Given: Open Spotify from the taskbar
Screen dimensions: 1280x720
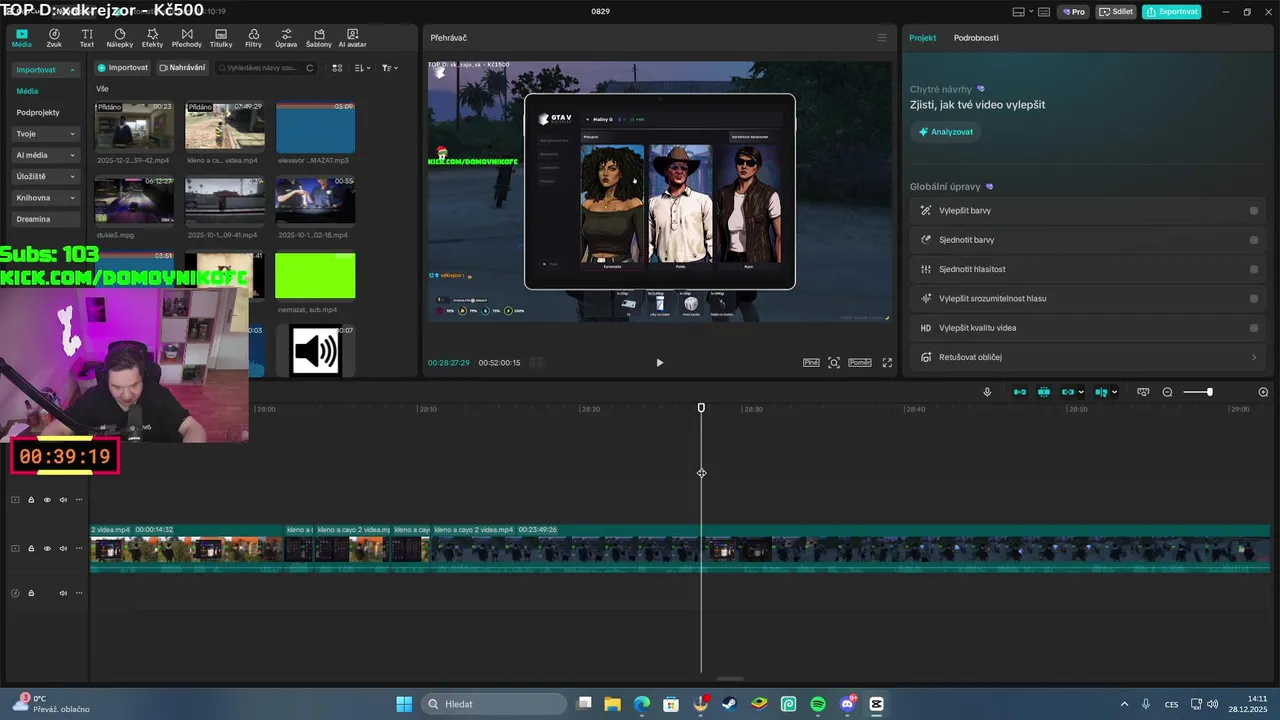Looking at the screenshot, I should click(x=818, y=704).
